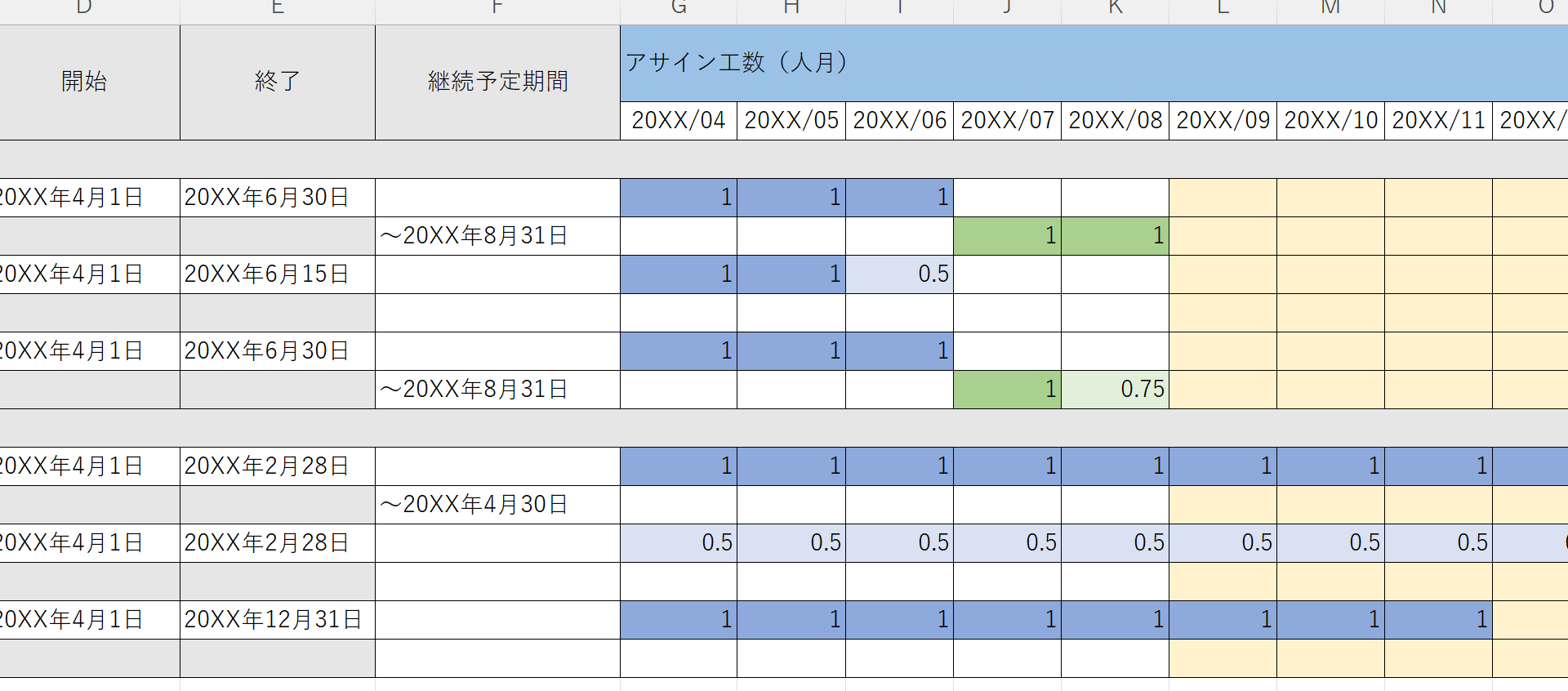Click column F header letter
The height and width of the screenshot is (691, 1568).
(x=497, y=8)
